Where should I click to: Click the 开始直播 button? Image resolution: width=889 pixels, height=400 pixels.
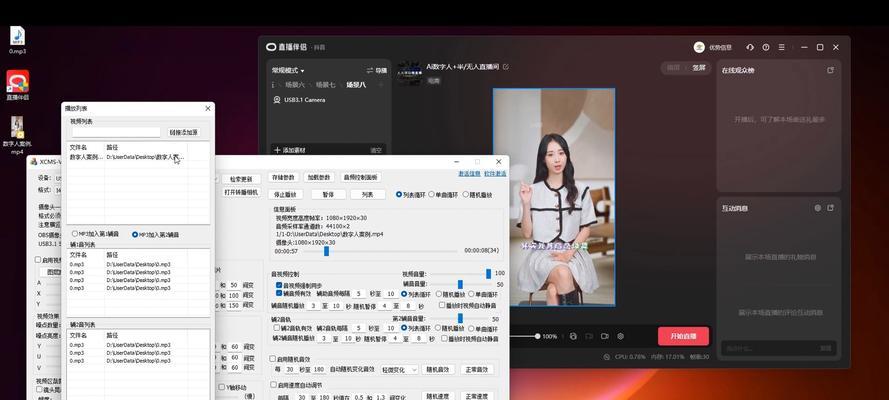pyautogui.click(x=683, y=336)
